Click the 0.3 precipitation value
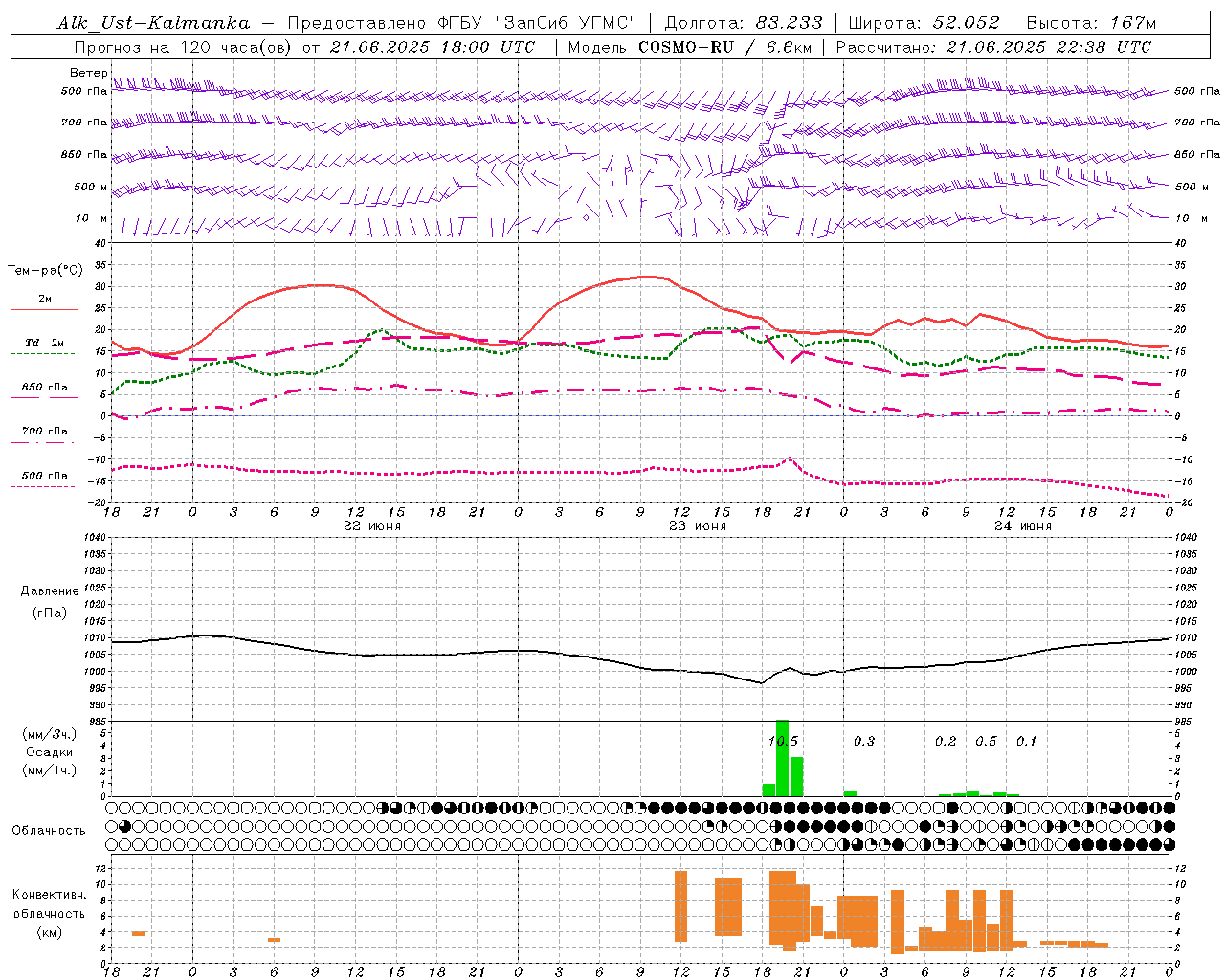The image size is (1225, 980). tap(864, 742)
